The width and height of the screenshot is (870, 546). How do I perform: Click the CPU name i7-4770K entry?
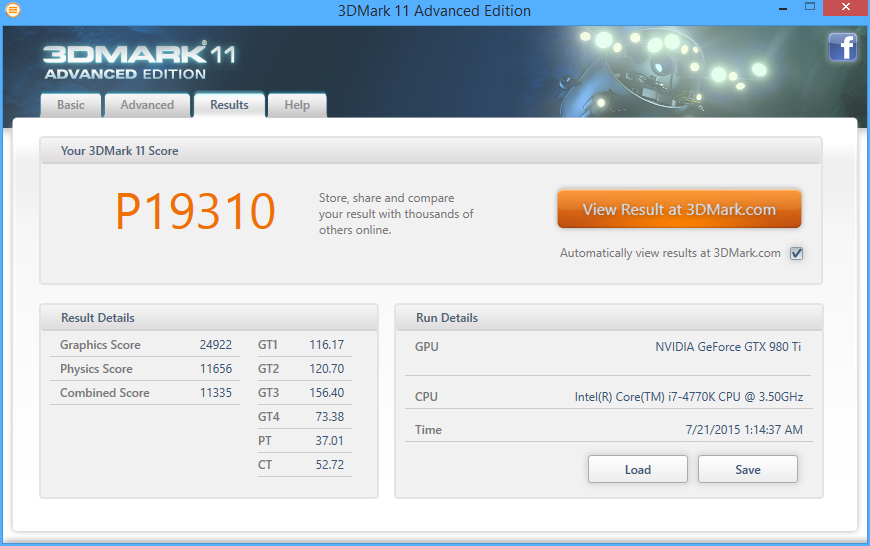tap(689, 397)
